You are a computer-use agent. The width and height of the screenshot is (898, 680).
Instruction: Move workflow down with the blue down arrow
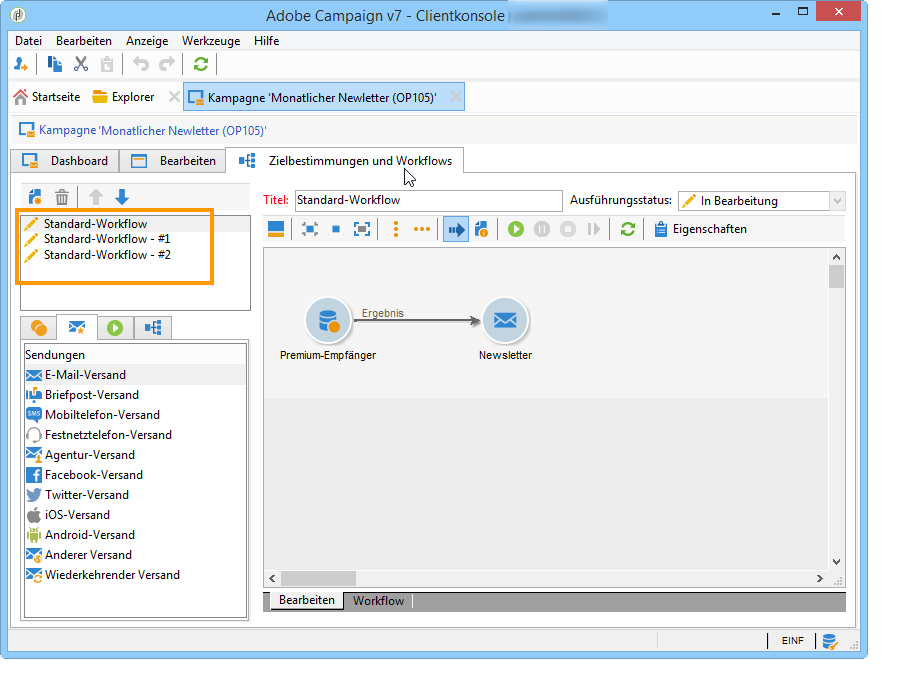(122, 197)
